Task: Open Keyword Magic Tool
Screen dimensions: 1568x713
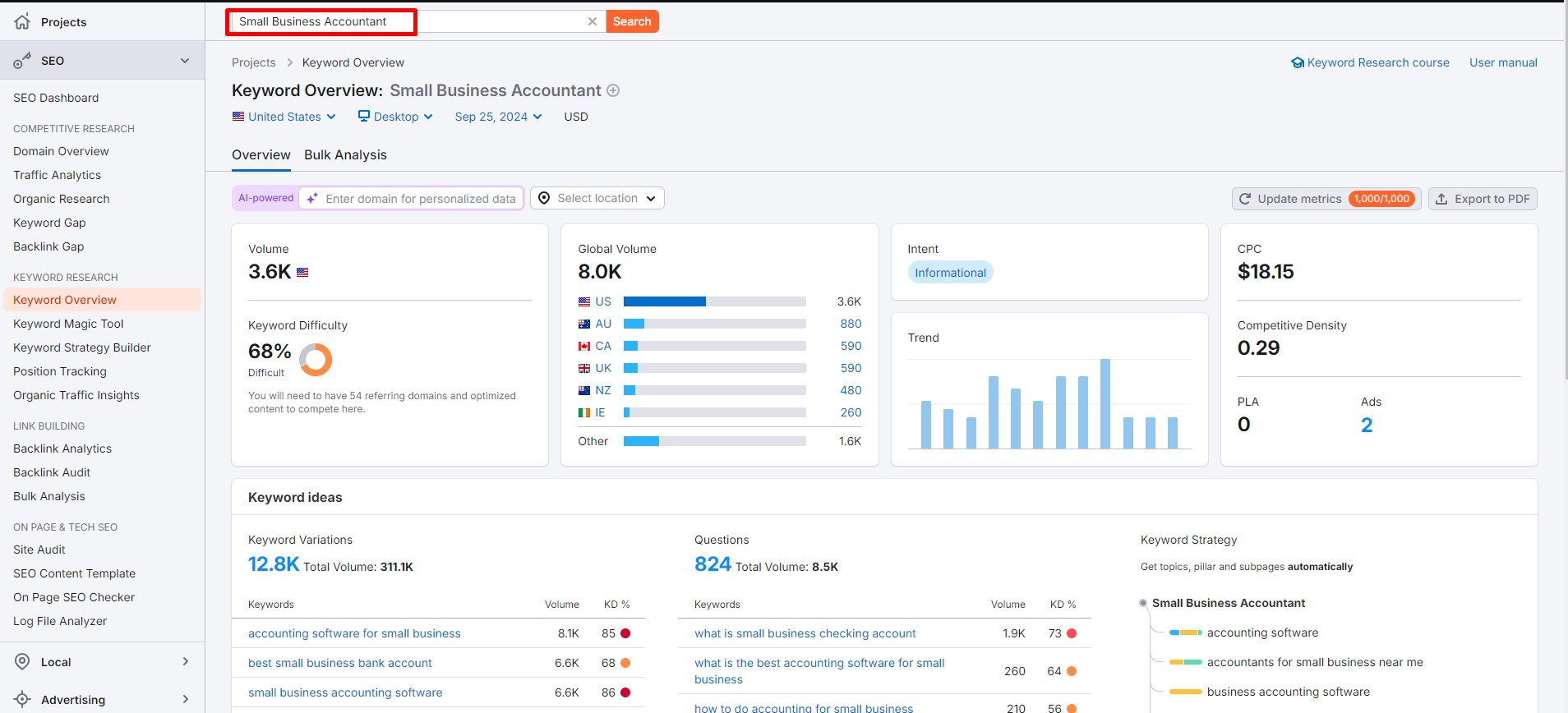Action: pyautogui.click(x=68, y=324)
